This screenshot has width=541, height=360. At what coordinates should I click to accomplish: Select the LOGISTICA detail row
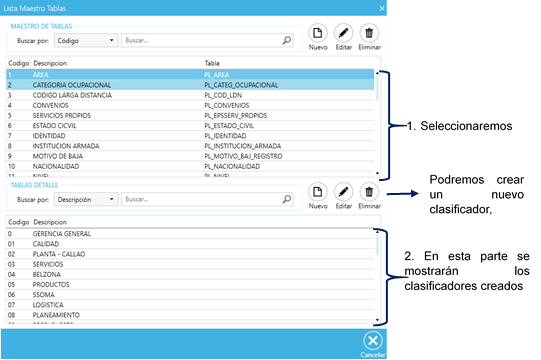point(190,305)
